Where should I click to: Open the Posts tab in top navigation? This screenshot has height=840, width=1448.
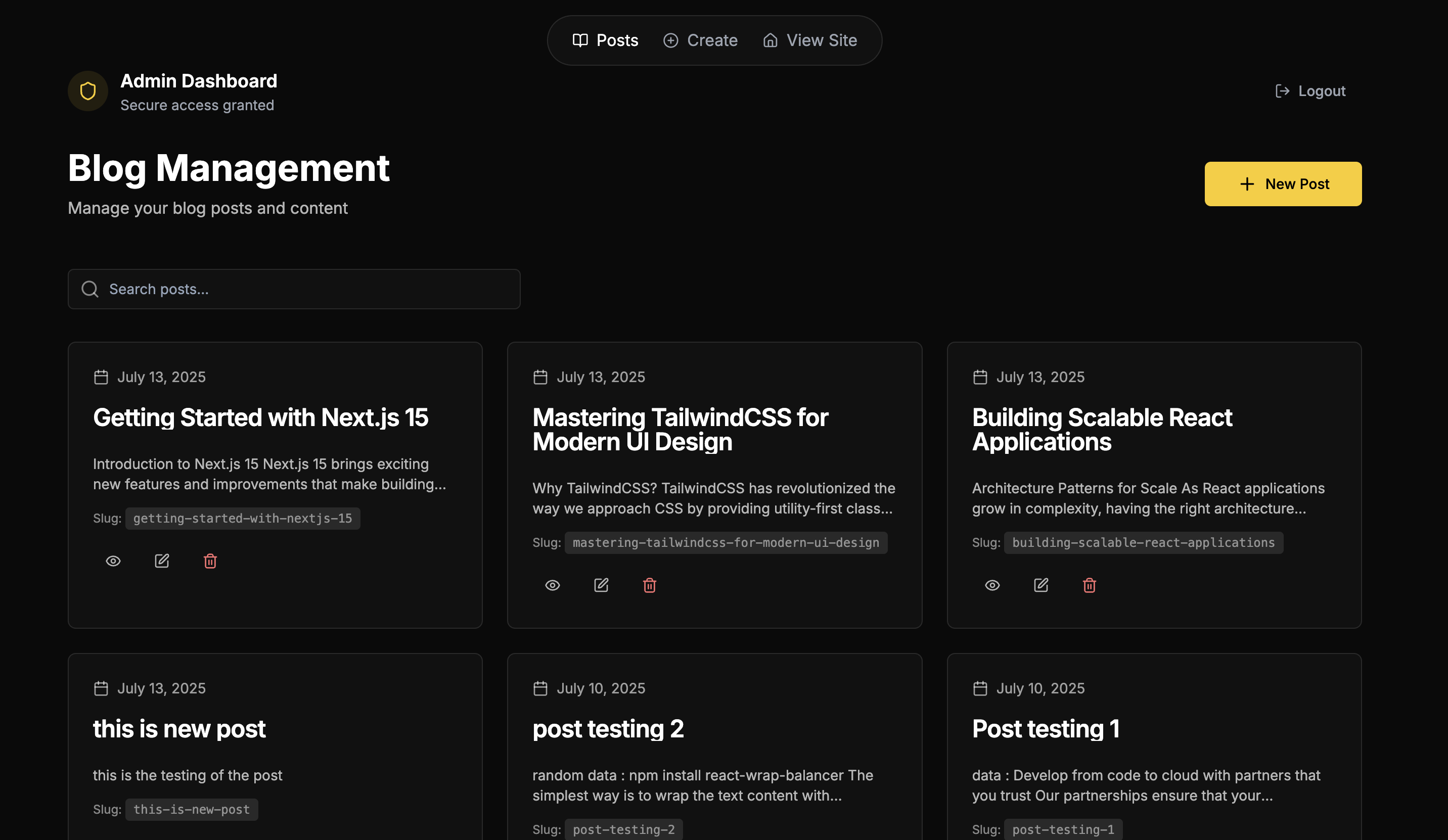[x=606, y=40]
